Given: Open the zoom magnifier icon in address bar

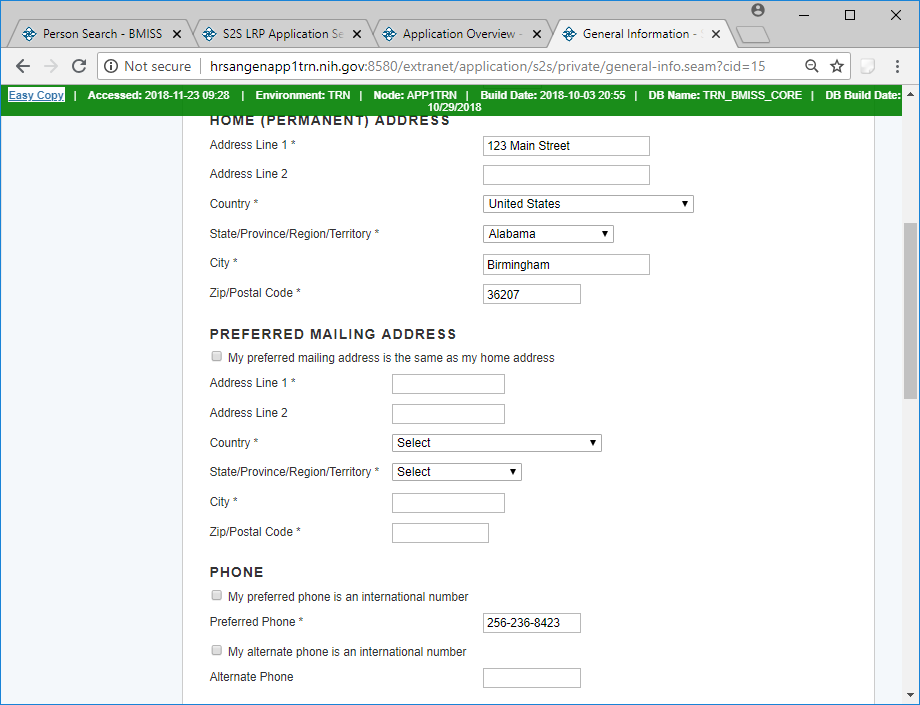Looking at the screenshot, I should 812,66.
